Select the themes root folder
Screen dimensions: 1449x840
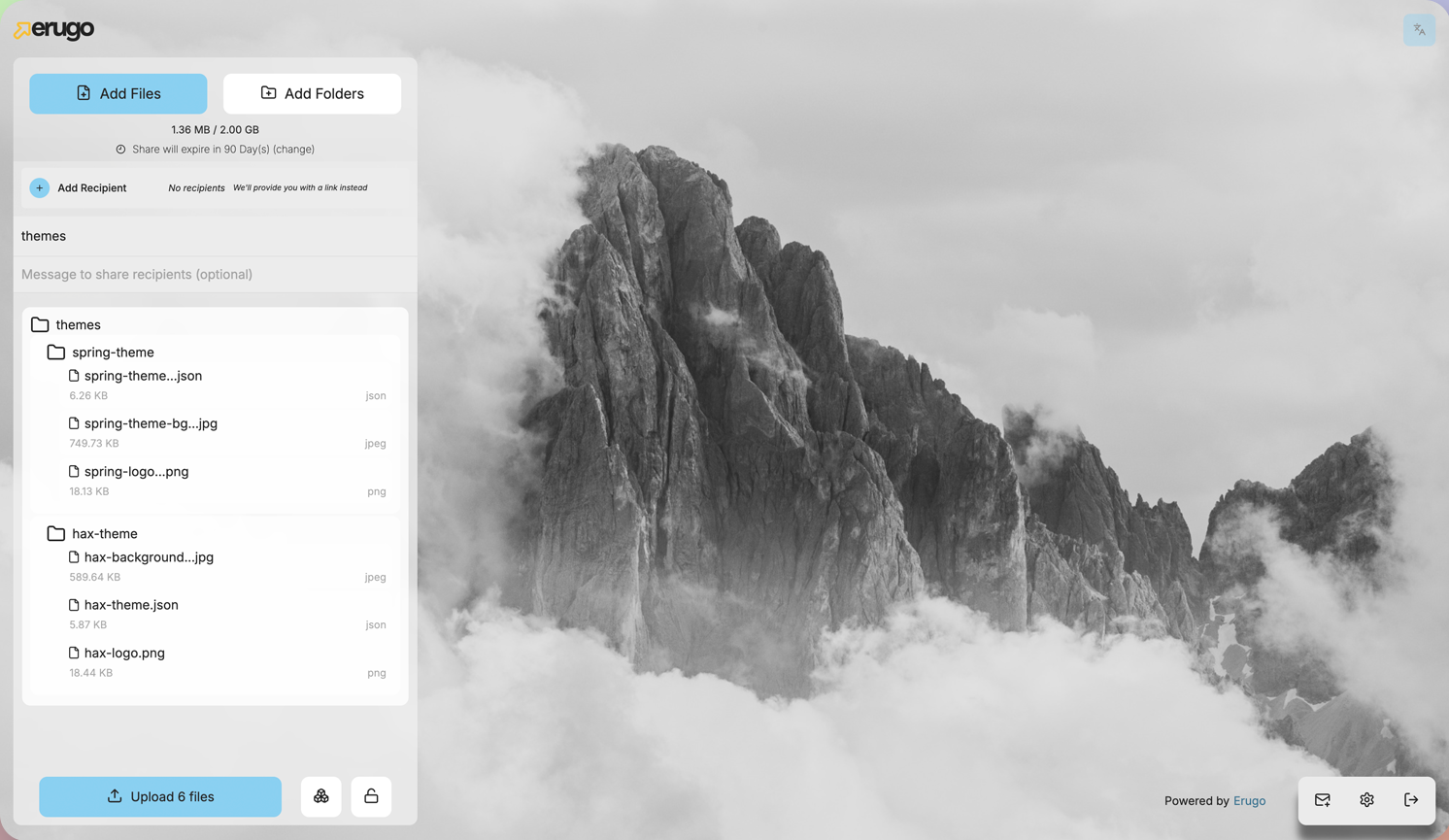78,324
